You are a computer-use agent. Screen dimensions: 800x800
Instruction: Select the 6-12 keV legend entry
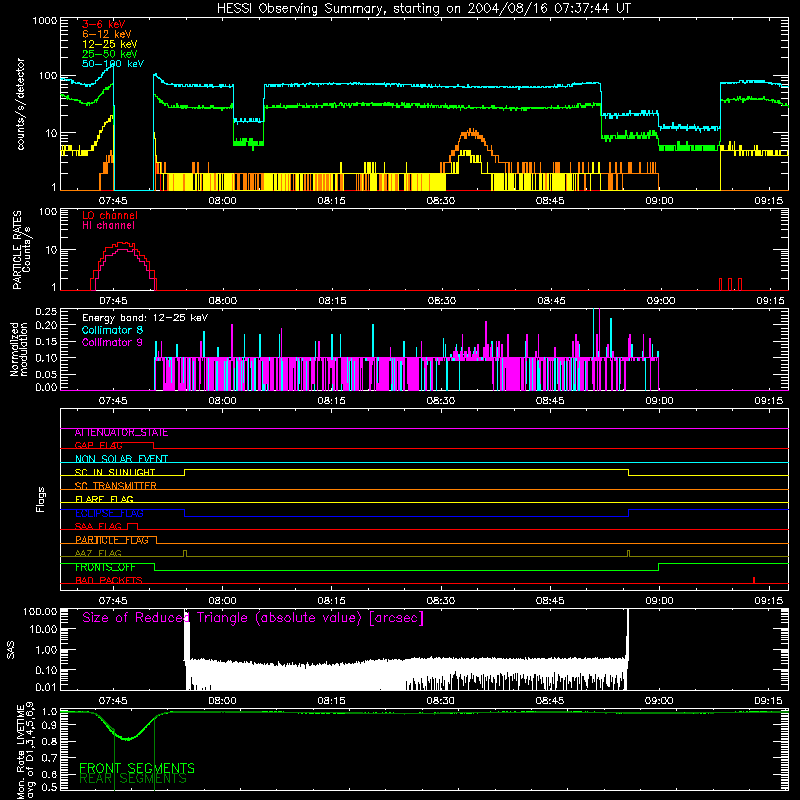[106, 34]
